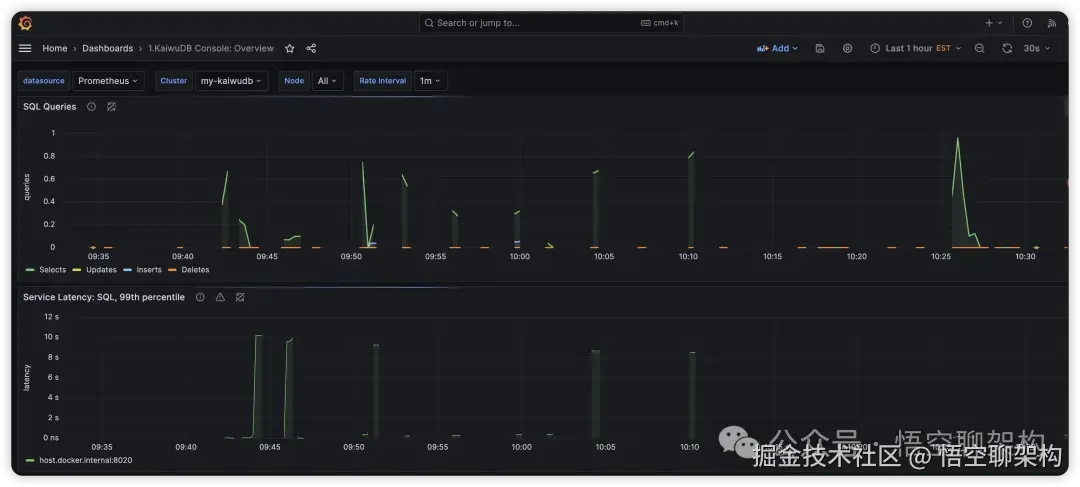Toggle the Deletes series in legend

click(x=195, y=270)
